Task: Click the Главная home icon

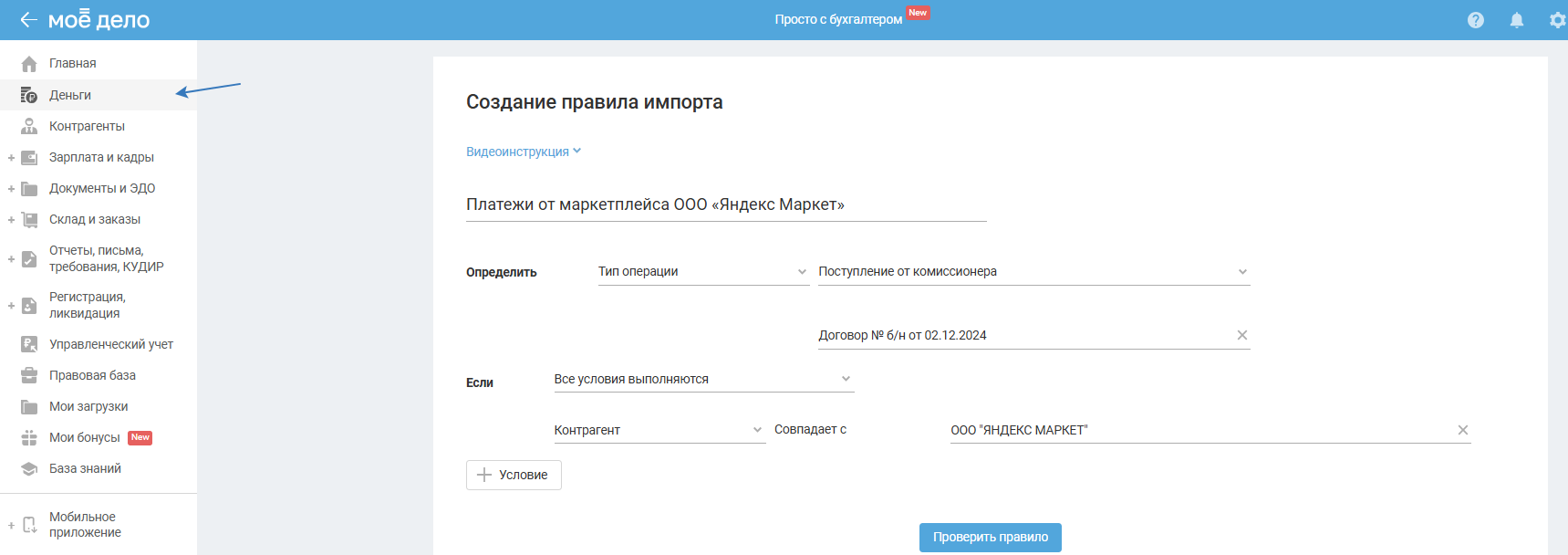Action: pos(29,64)
